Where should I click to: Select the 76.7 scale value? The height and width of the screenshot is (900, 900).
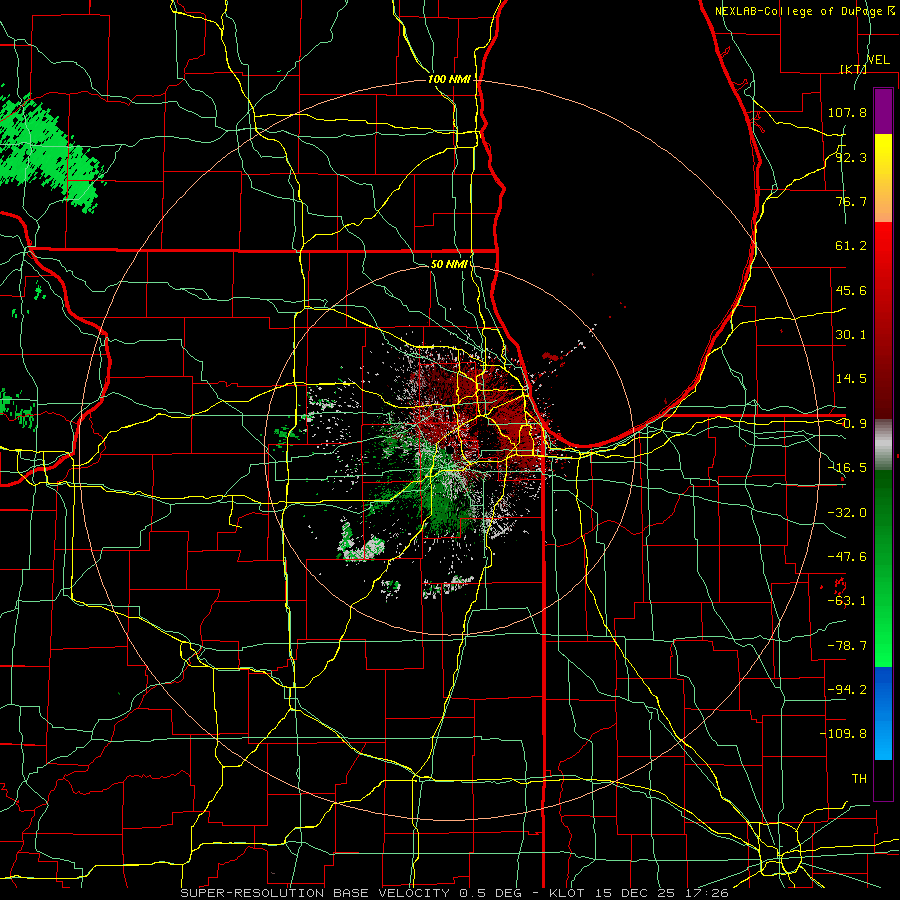[851, 201]
